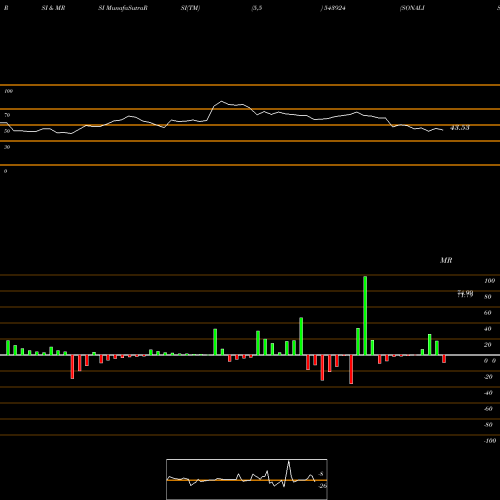Click the tallest green MR bar
This screenshot has width=500, height=500.
(x=365, y=316)
